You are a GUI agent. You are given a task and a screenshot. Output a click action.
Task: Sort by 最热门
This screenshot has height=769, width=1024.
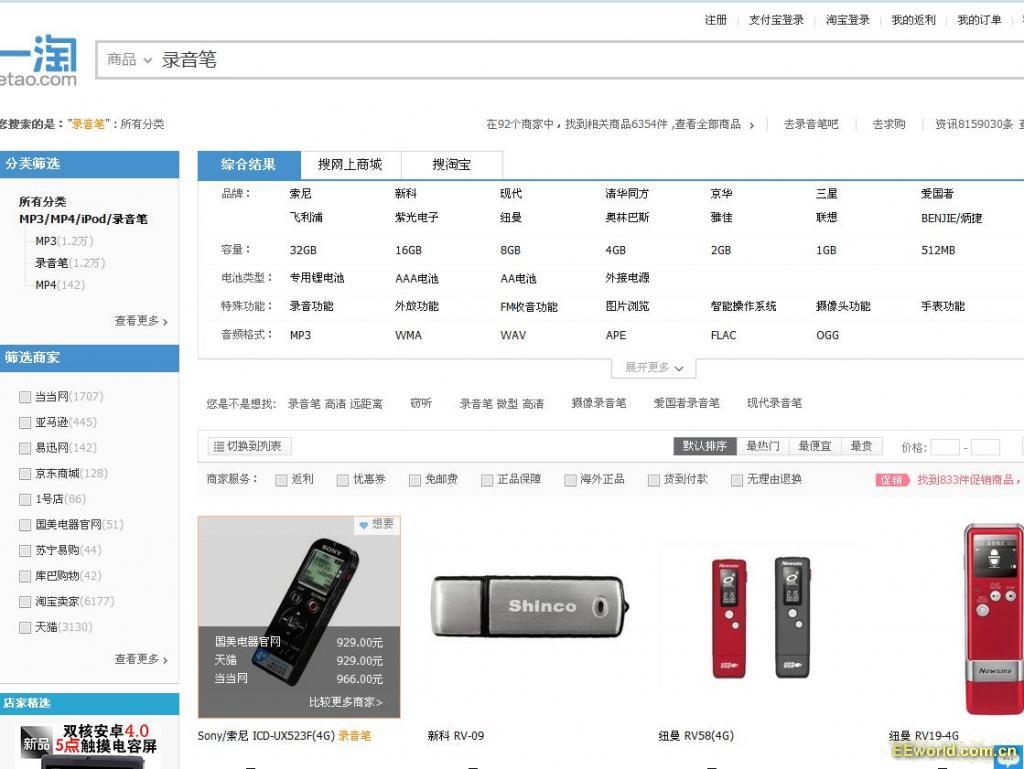[x=763, y=447]
